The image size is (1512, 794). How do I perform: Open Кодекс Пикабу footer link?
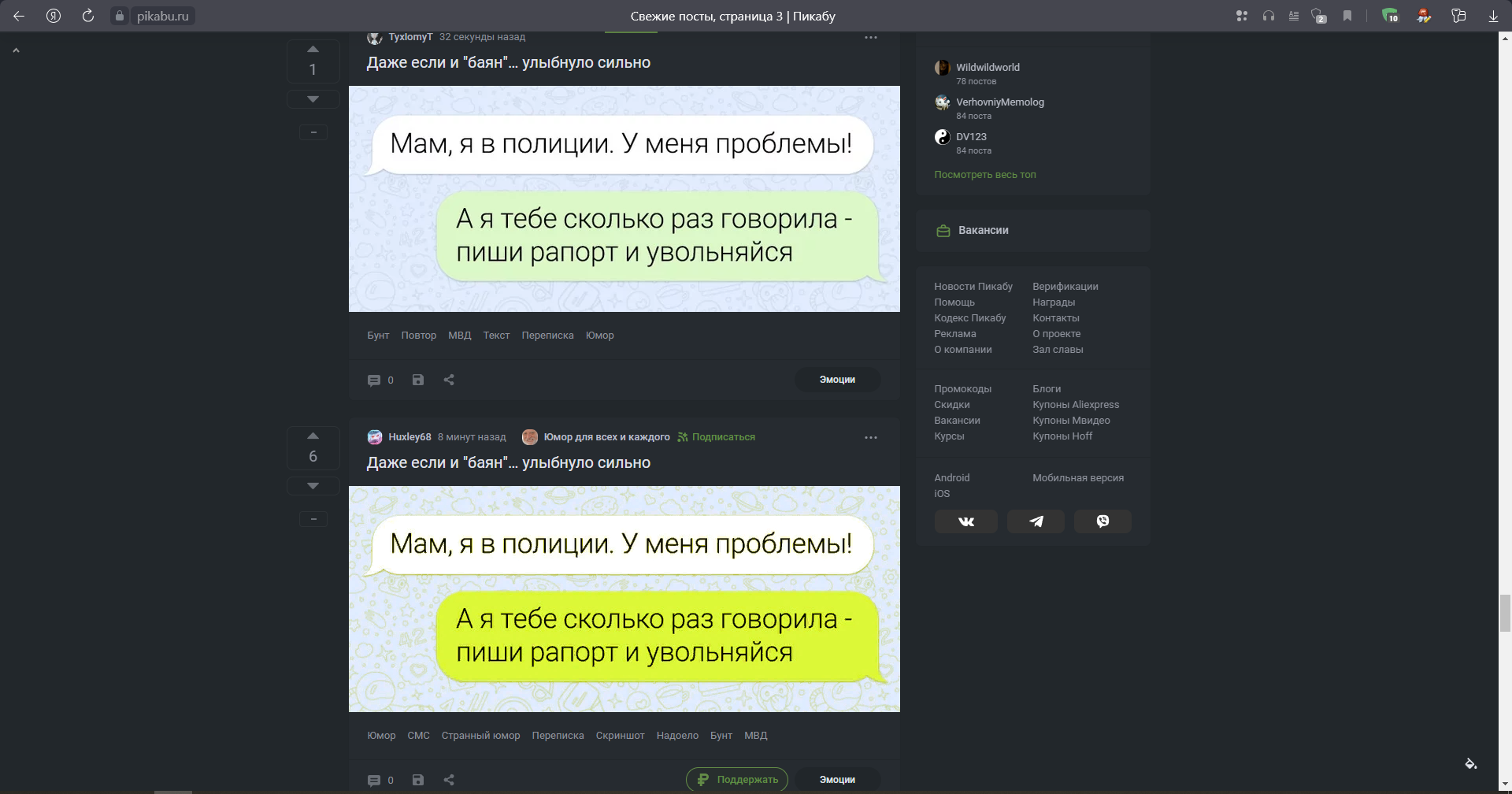pos(970,318)
